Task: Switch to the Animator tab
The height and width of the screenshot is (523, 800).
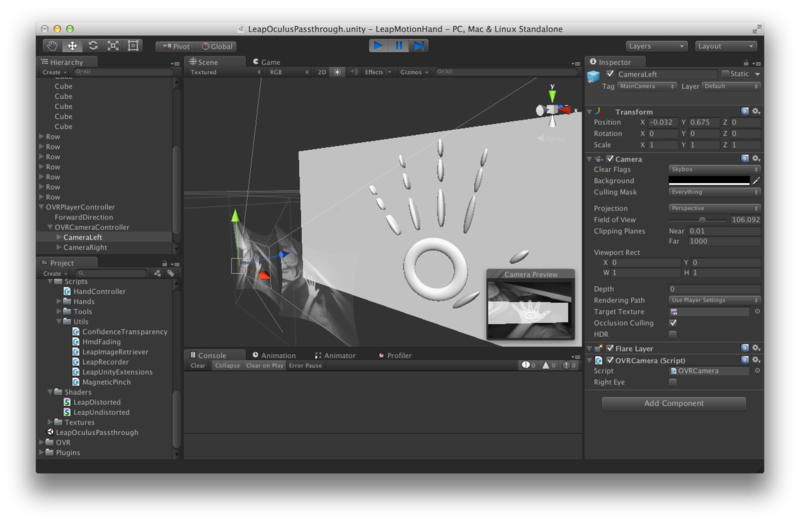Action: (335, 355)
